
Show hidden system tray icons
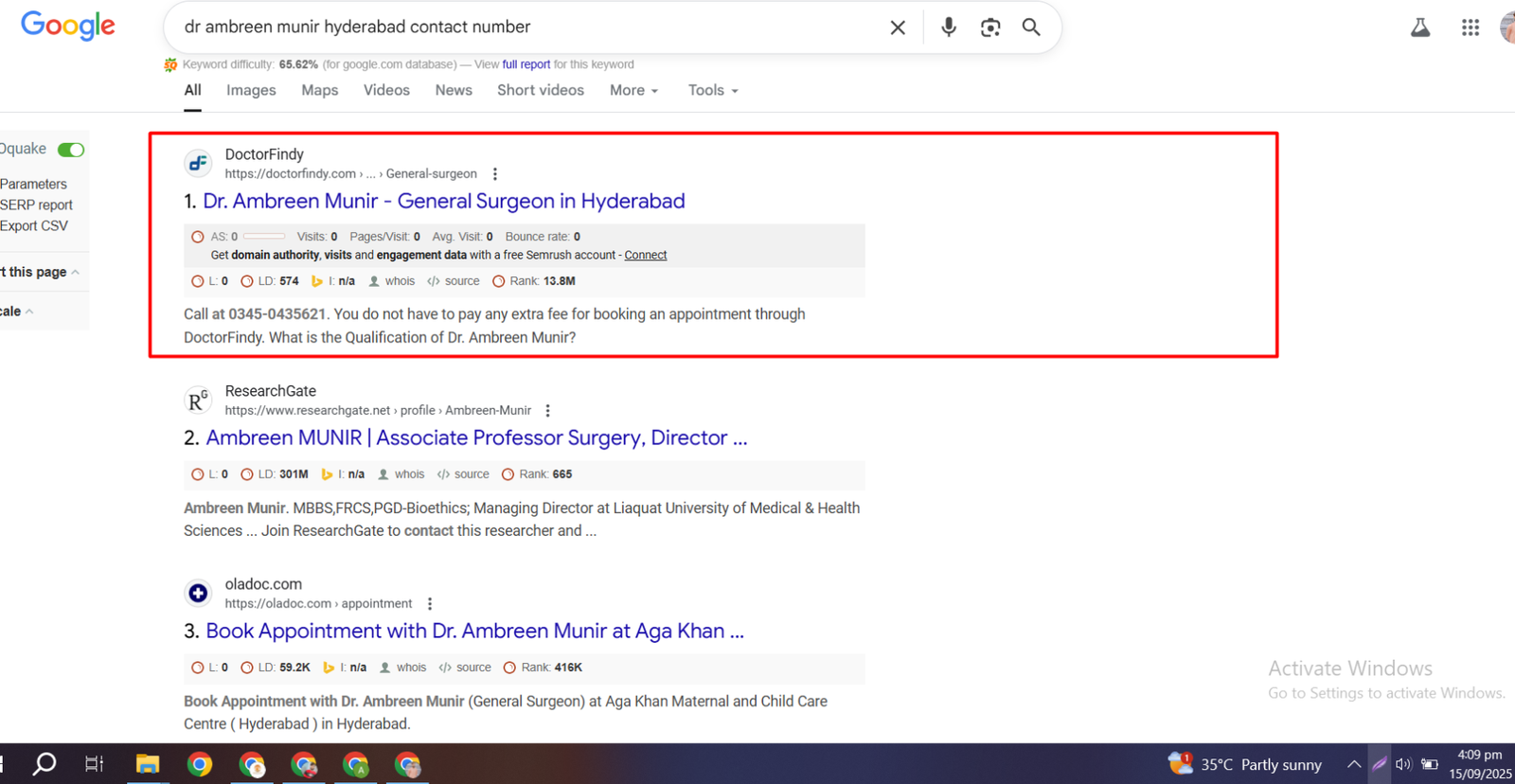click(x=1354, y=764)
